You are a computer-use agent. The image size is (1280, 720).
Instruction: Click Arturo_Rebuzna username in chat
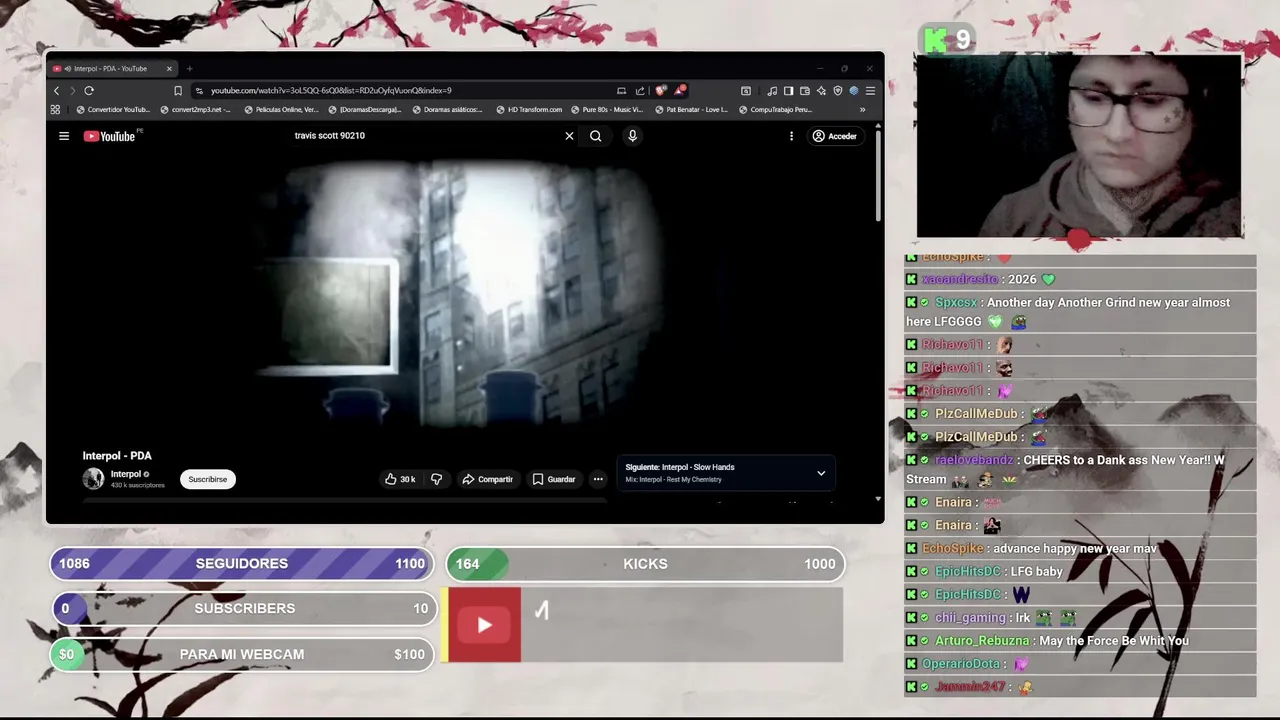coord(982,641)
